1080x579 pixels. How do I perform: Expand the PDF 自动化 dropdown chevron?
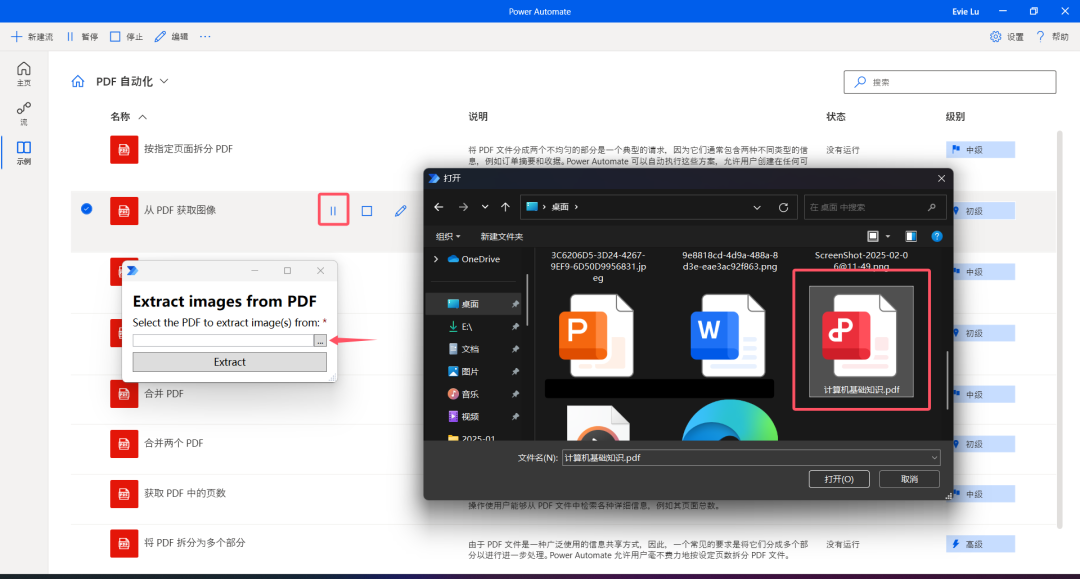[x=164, y=82]
